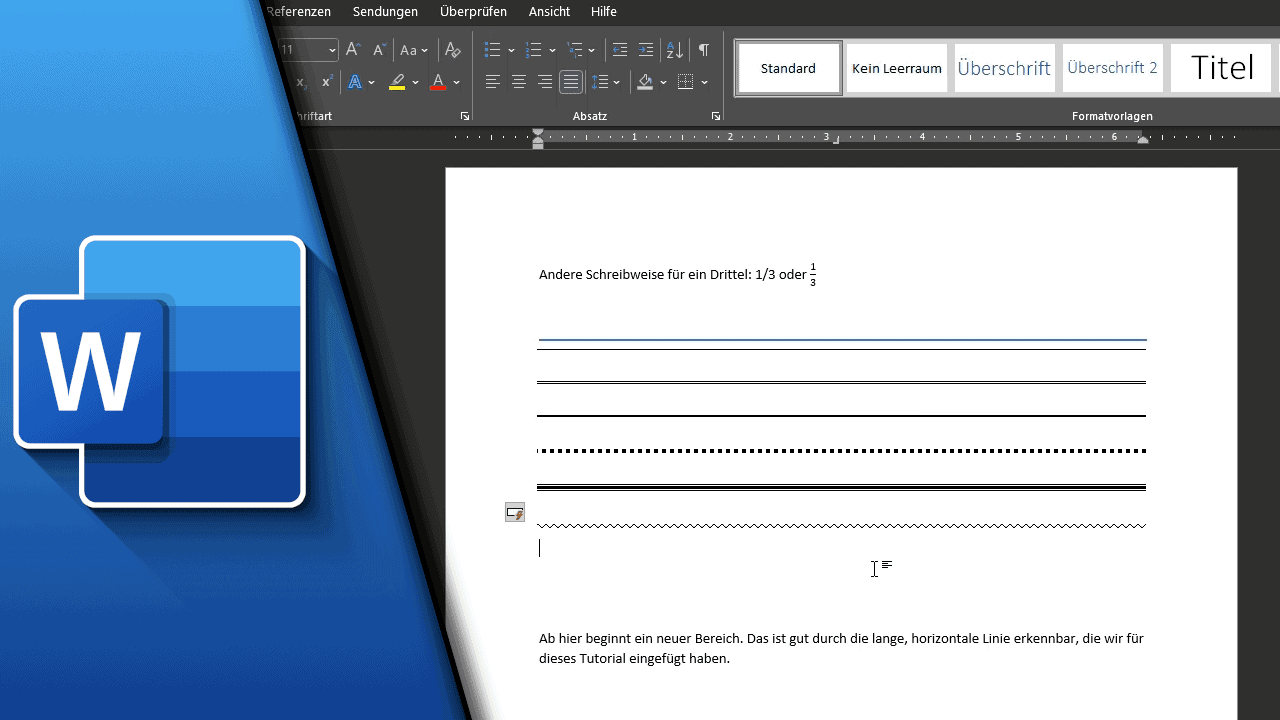Apply superscript formatting
1280x720 pixels.
point(327,82)
